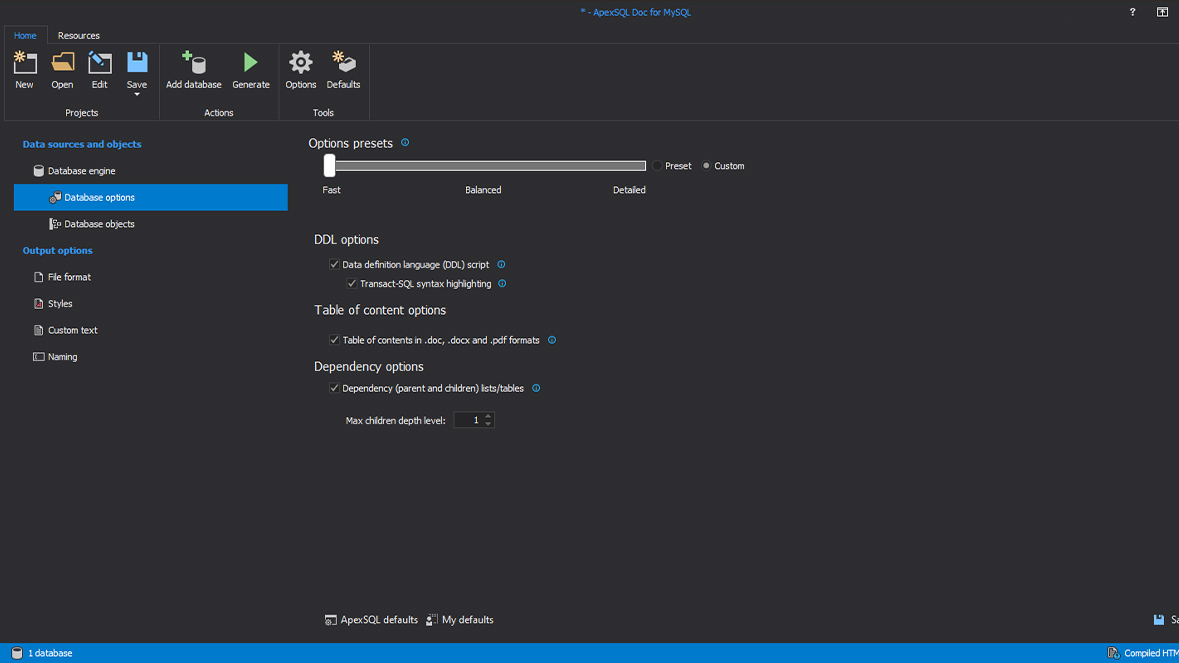This screenshot has height=663, width=1179.
Task: Increase Max children depth level
Action: click(x=488, y=416)
